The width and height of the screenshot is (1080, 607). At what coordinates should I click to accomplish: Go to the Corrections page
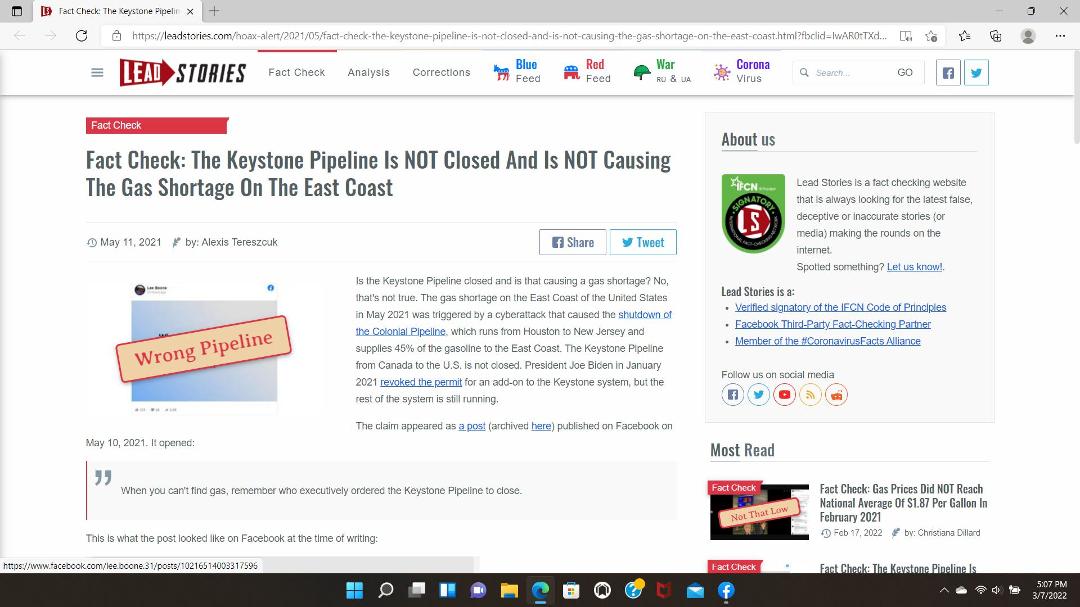442,72
